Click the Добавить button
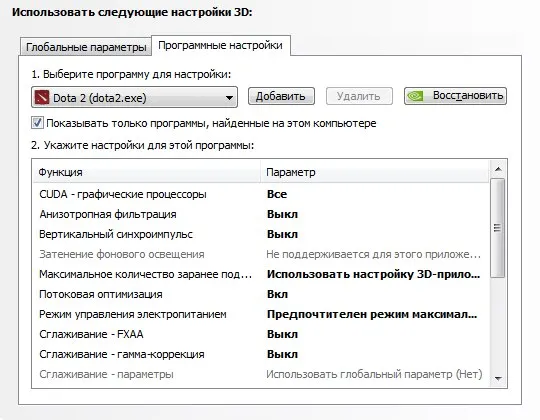 pos(281,96)
